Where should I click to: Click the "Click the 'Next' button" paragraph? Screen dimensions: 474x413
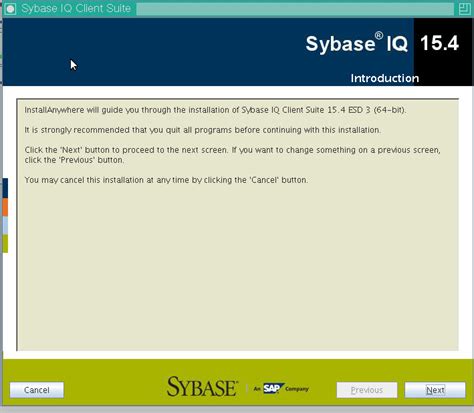(232, 155)
